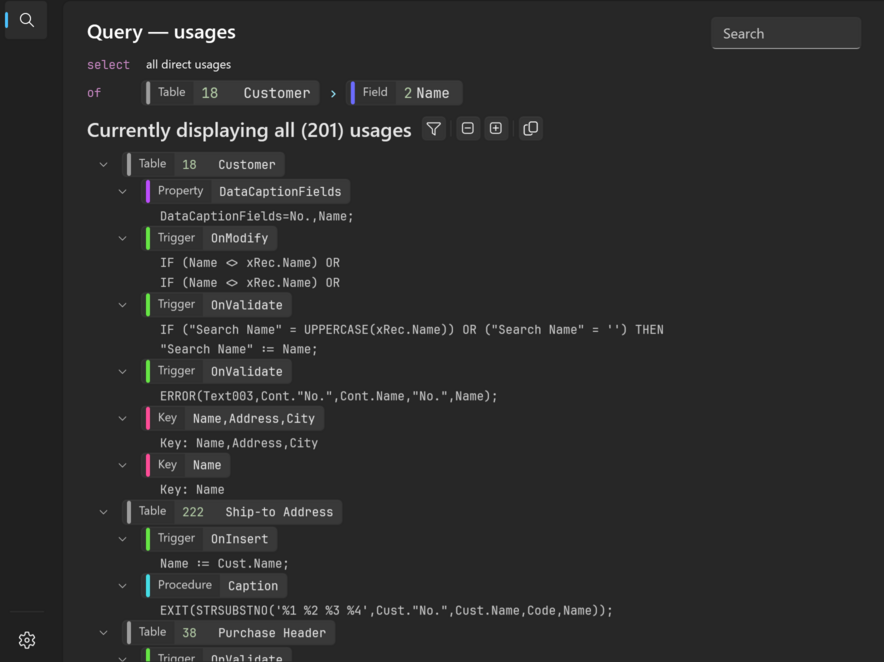Click the second 'IF (Name <> xRec.Name) OR' line
The width and height of the screenshot is (884, 662).
coord(250,283)
